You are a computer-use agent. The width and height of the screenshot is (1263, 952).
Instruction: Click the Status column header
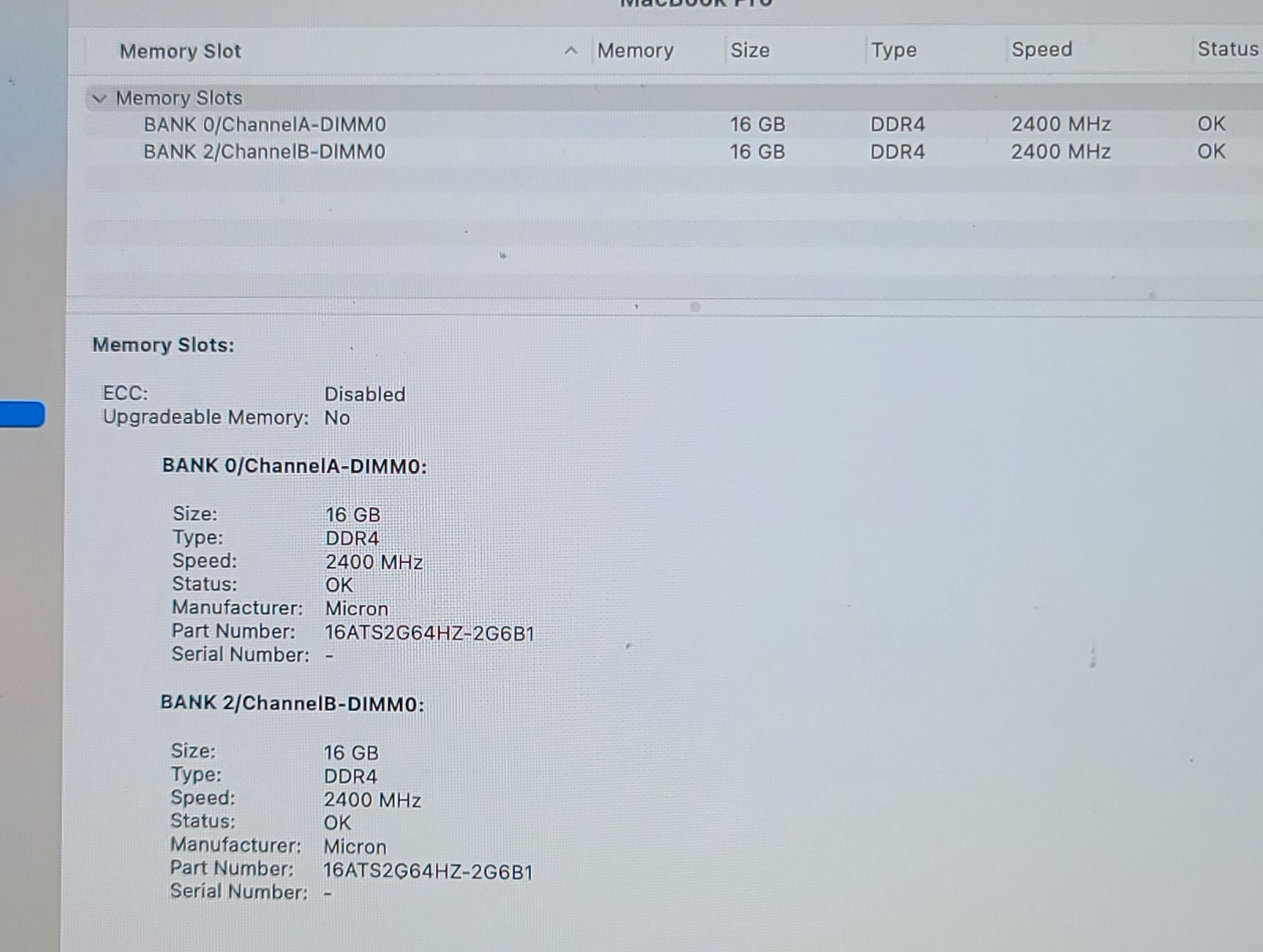tap(1227, 49)
